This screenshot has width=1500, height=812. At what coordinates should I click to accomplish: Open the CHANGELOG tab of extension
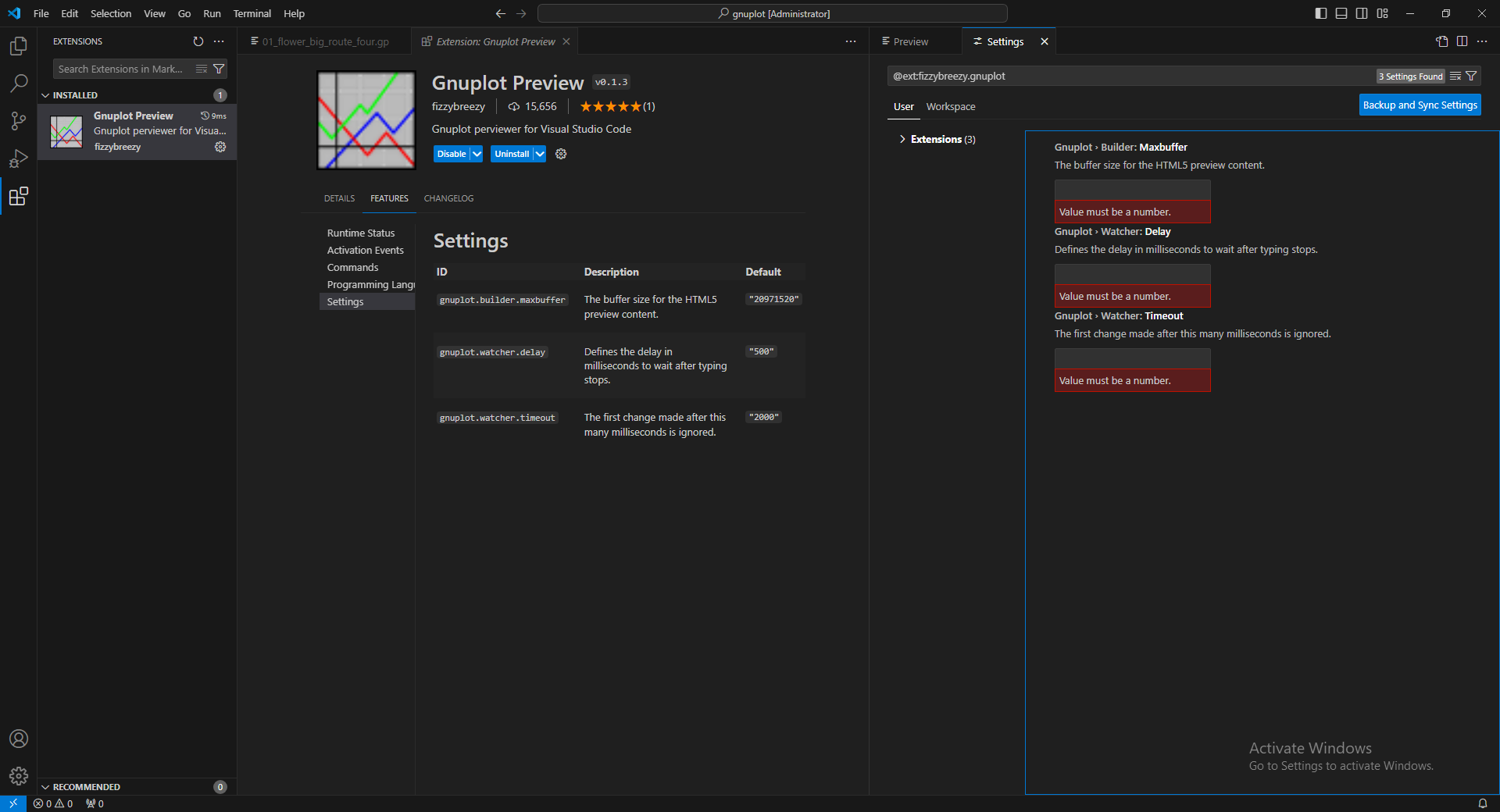448,198
